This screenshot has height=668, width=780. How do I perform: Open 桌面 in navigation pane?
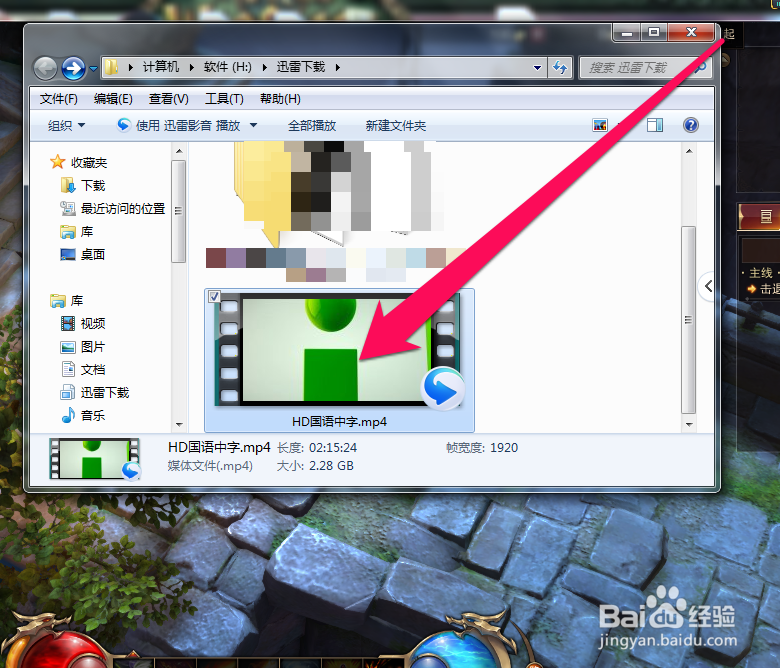[x=83, y=255]
